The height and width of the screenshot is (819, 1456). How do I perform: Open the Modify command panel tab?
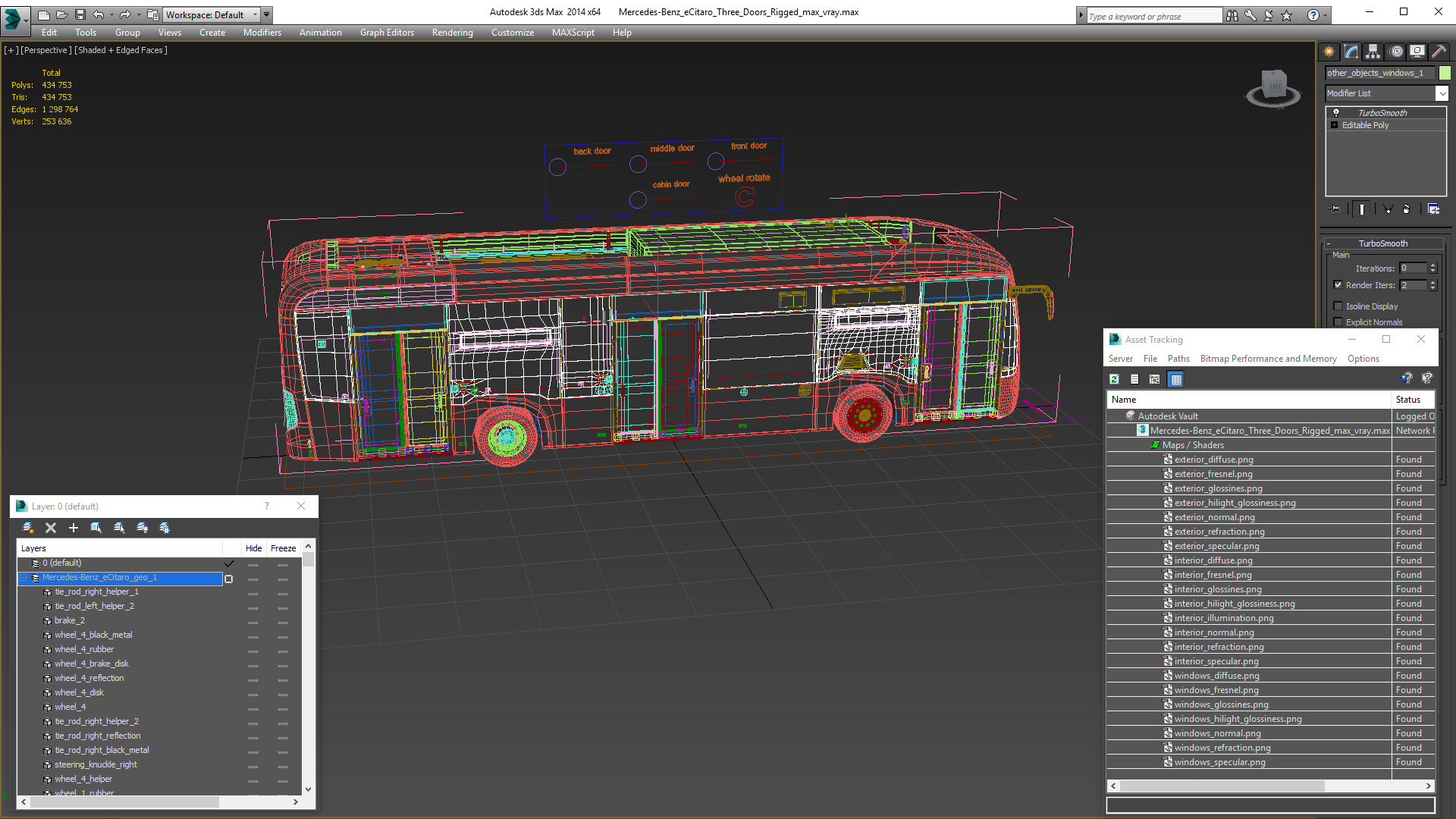pos(1351,52)
